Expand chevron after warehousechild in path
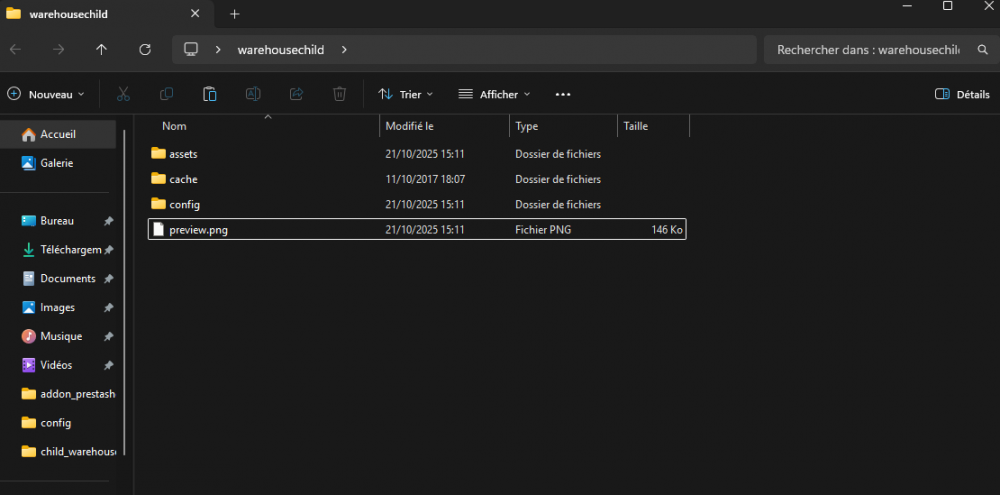 point(344,49)
